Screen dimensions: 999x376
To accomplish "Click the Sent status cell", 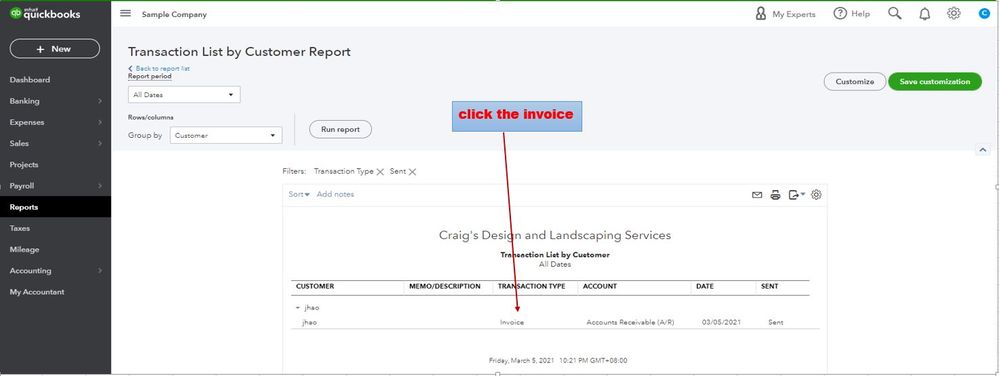I will point(775,322).
